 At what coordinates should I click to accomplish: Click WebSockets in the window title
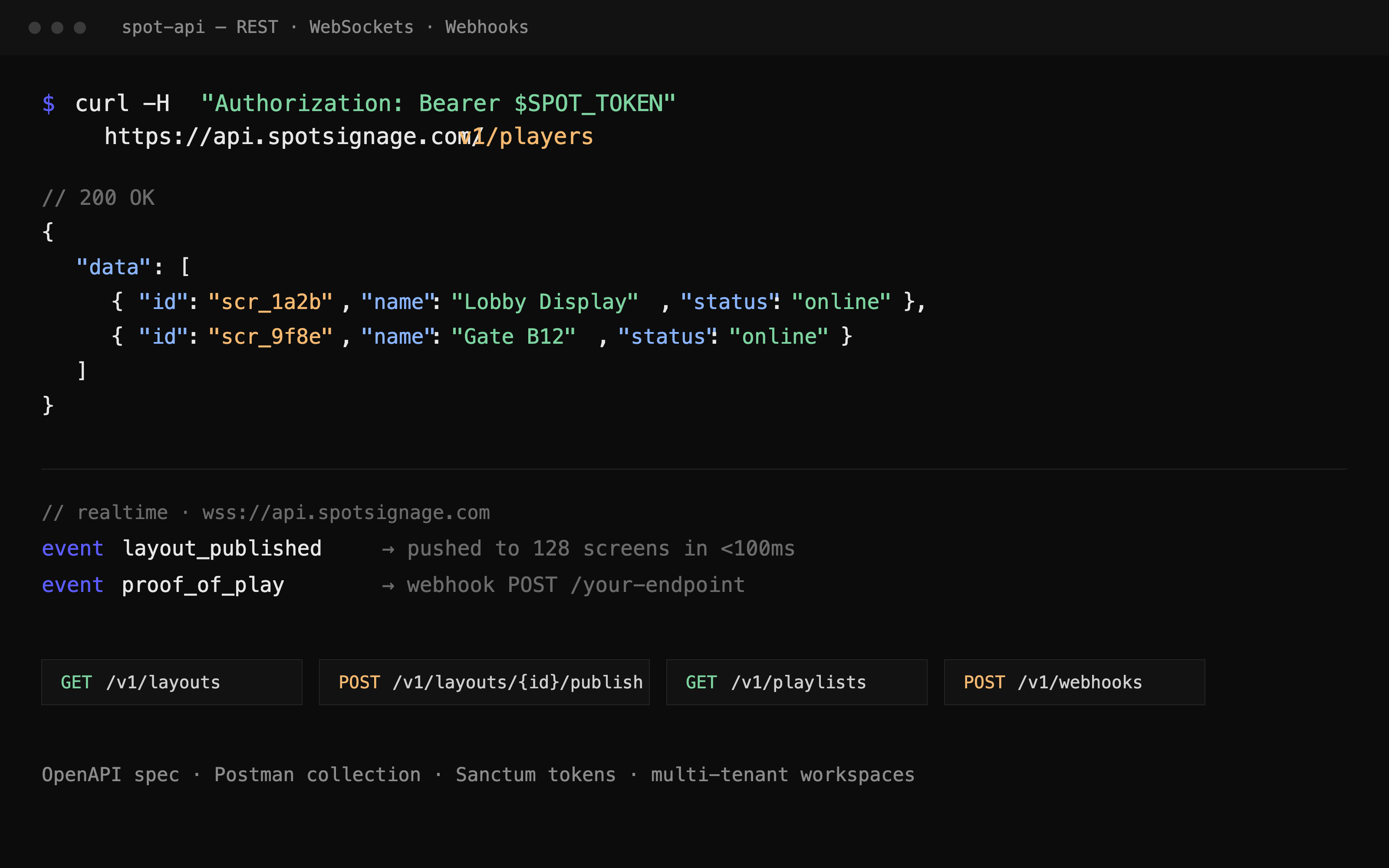tap(361, 27)
